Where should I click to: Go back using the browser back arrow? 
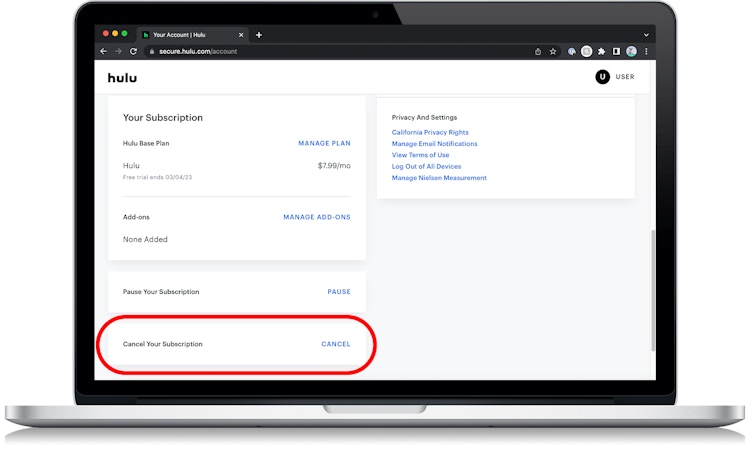click(x=103, y=51)
